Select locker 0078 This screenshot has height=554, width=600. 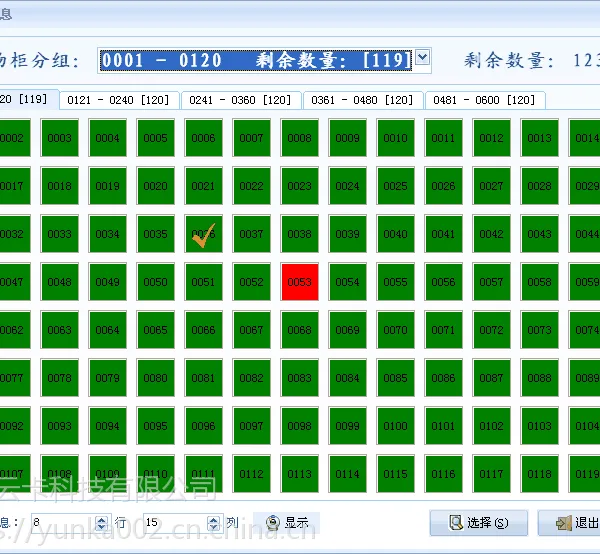pos(60,378)
